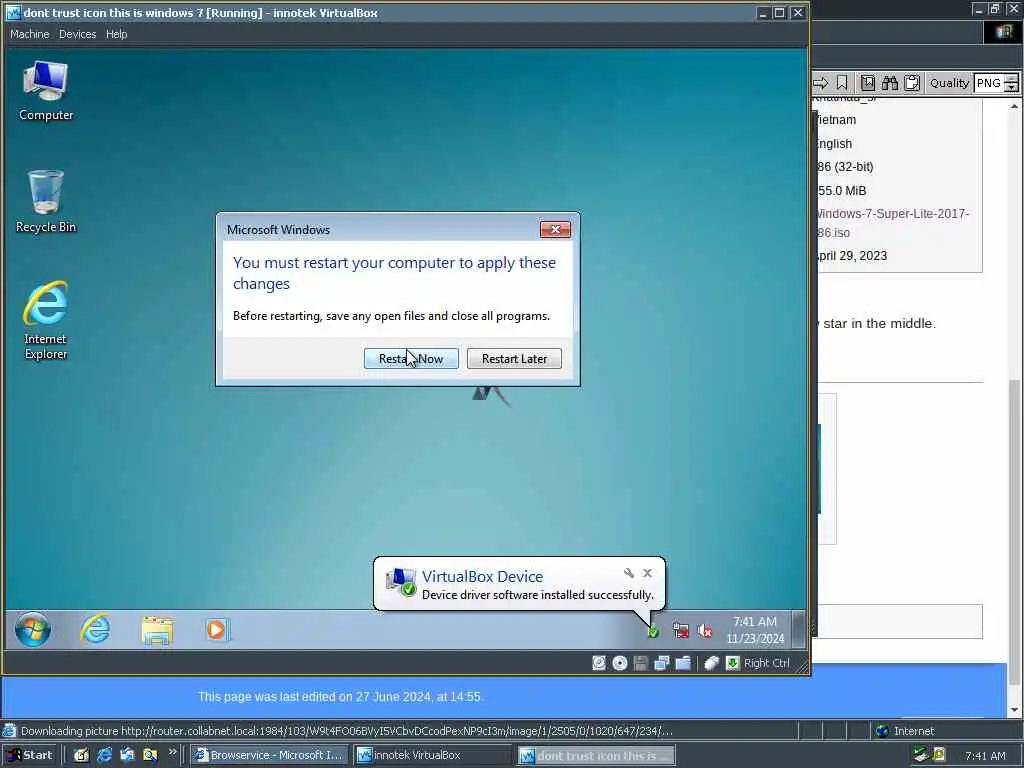Click the first quick launch icon beside Start
This screenshot has width=1024, height=768.
tap(81, 755)
